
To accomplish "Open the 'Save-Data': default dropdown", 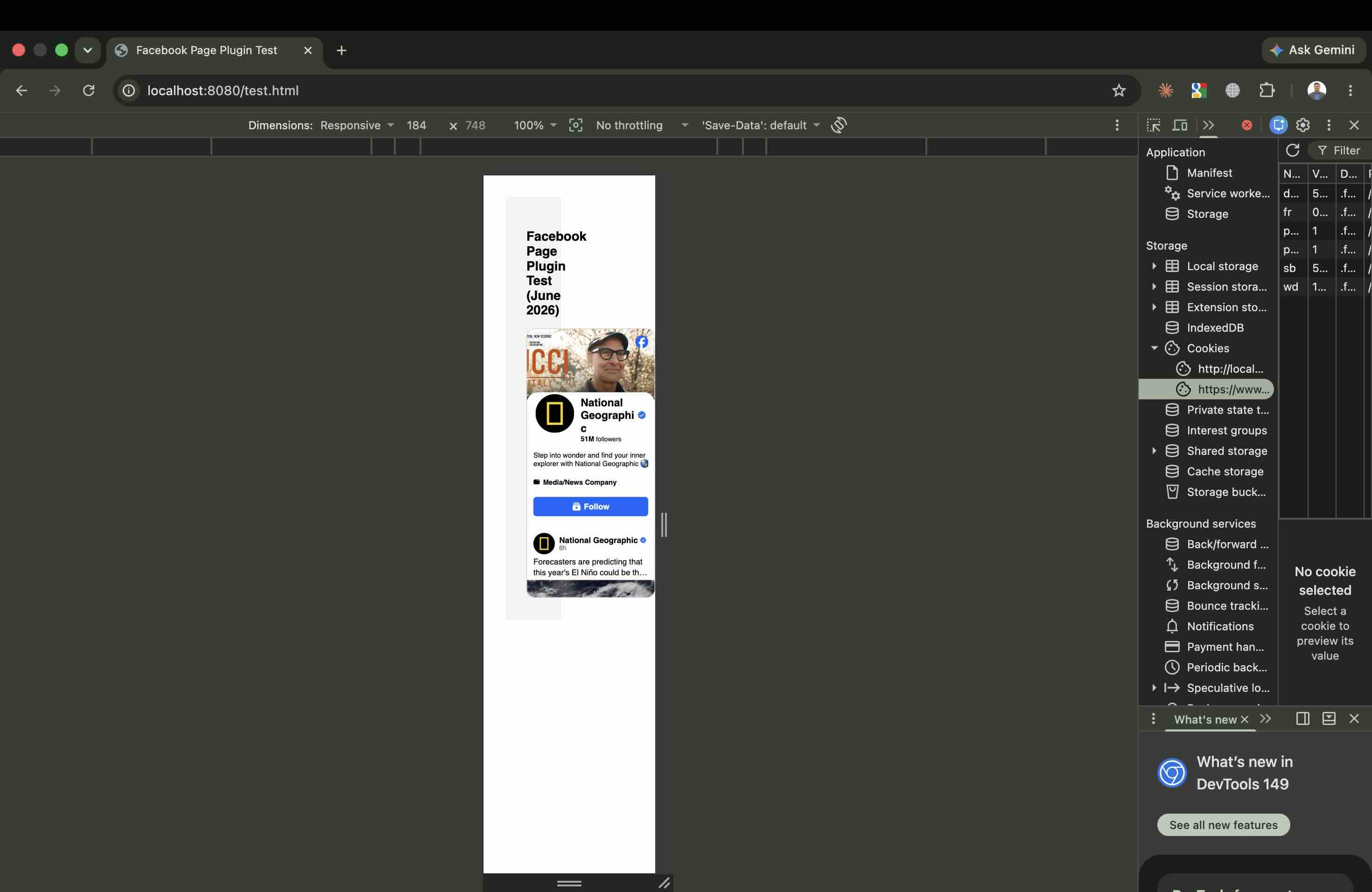I will [760, 125].
